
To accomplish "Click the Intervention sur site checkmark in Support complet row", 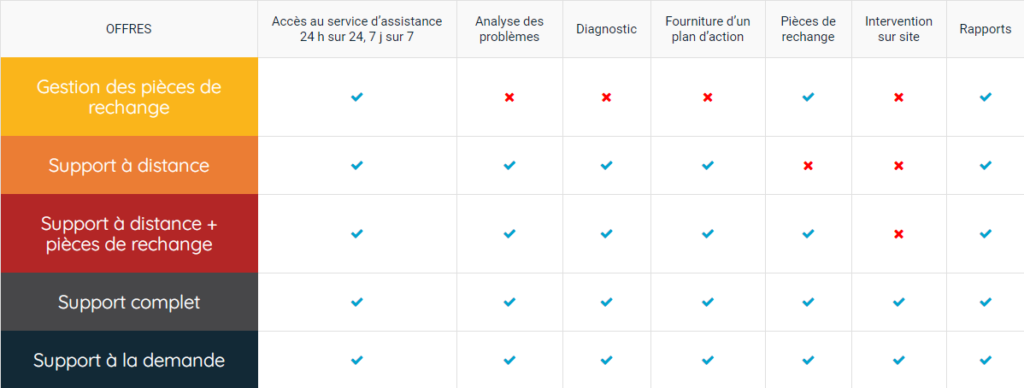I will click(x=899, y=302).
